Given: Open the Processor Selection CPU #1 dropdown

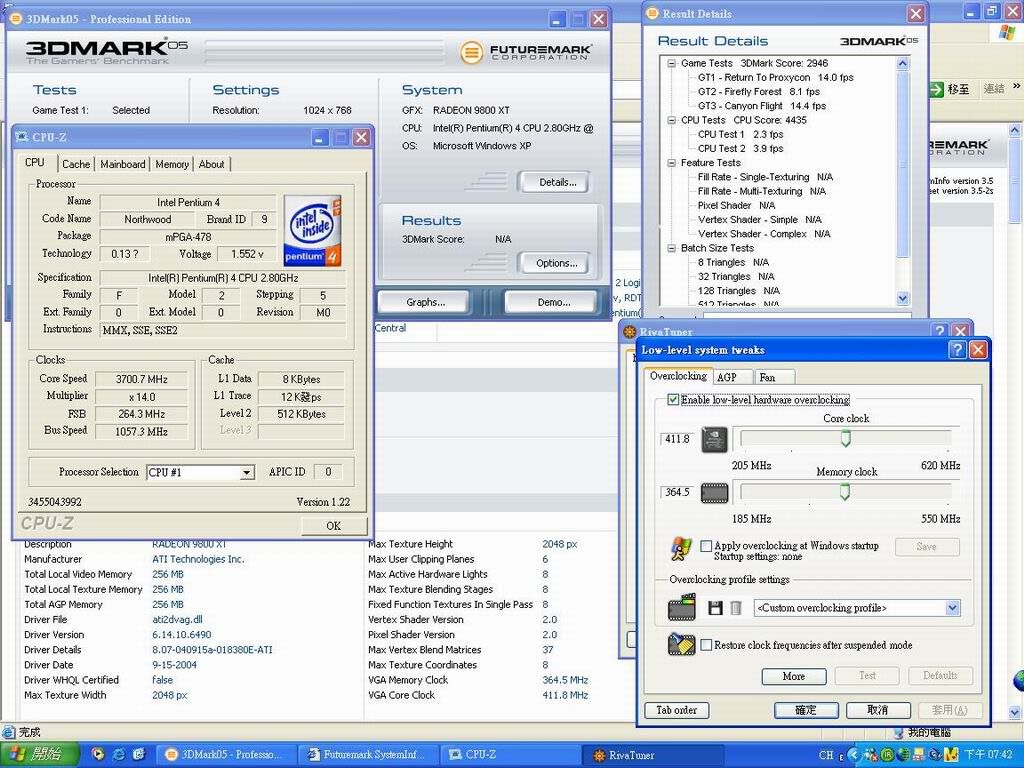Looking at the screenshot, I should click(x=246, y=473).
